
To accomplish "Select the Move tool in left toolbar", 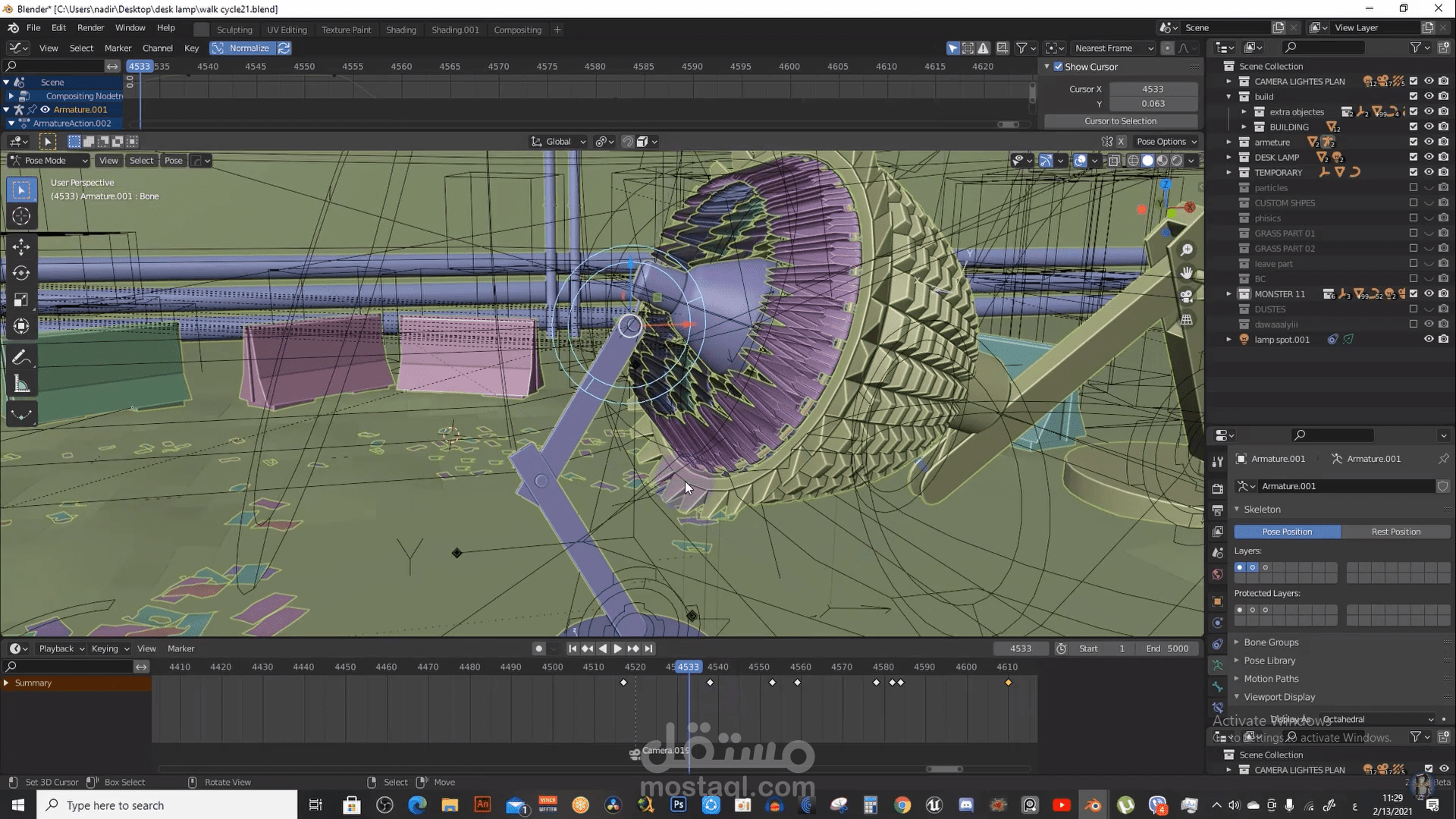I will click(21, 246).
